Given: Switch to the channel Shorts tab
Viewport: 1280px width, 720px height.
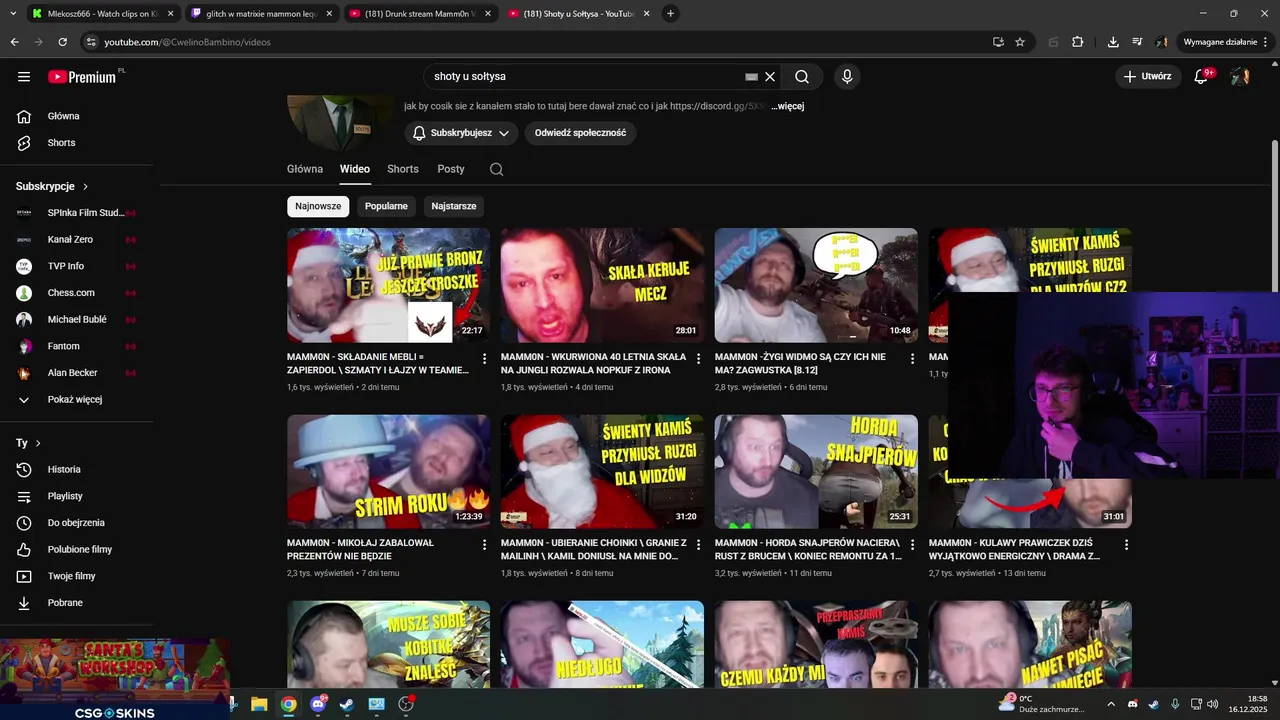Looking at the screenshot, I should click(403, 169).
